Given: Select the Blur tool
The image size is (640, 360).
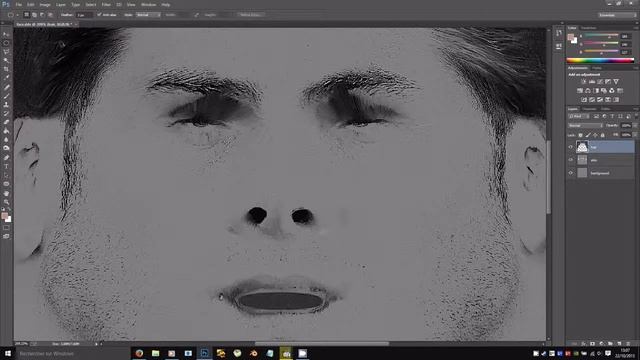Looking at the screenshot, I should pos(6,140).
